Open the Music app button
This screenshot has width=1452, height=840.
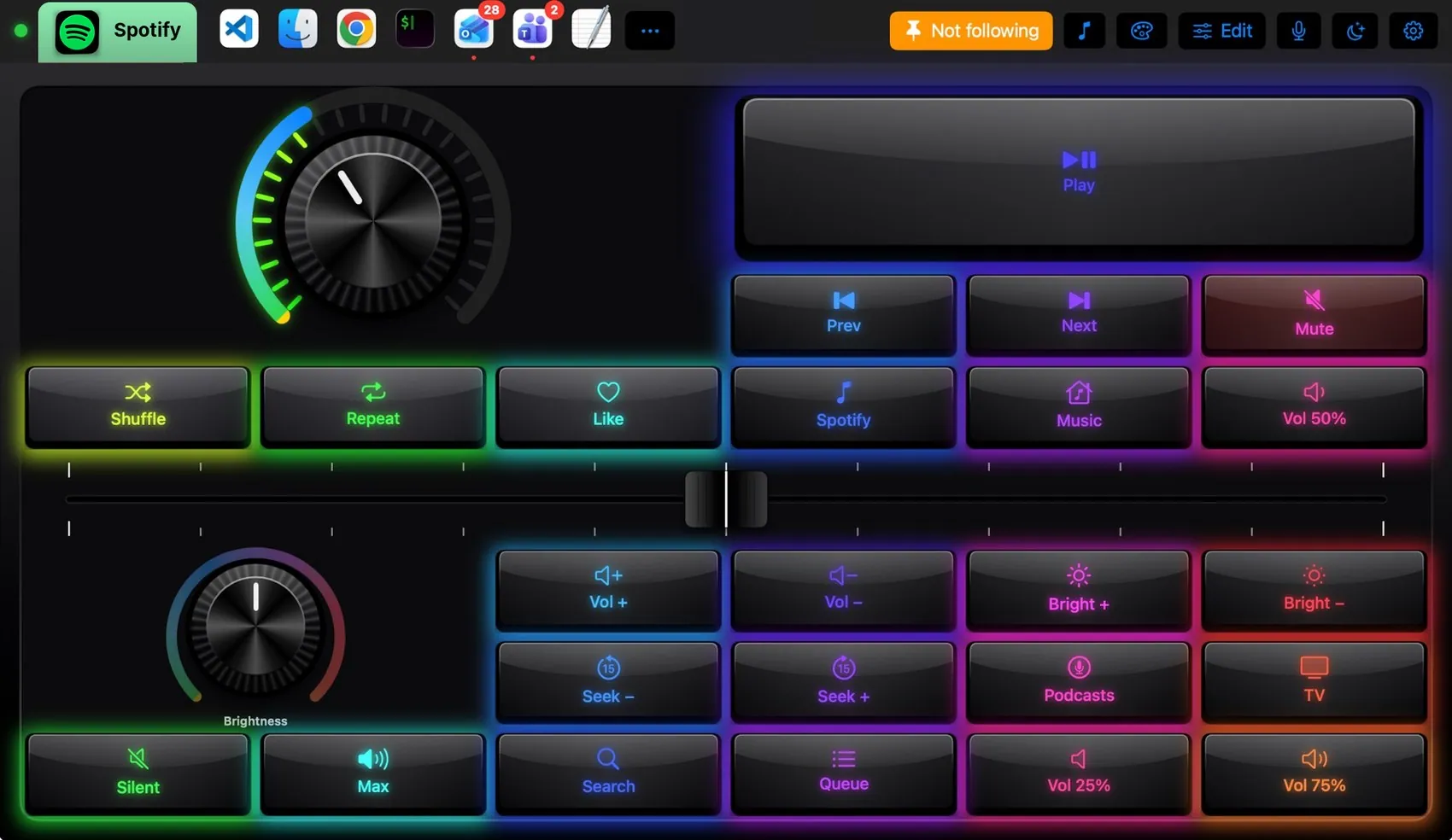pos(1079,406)
